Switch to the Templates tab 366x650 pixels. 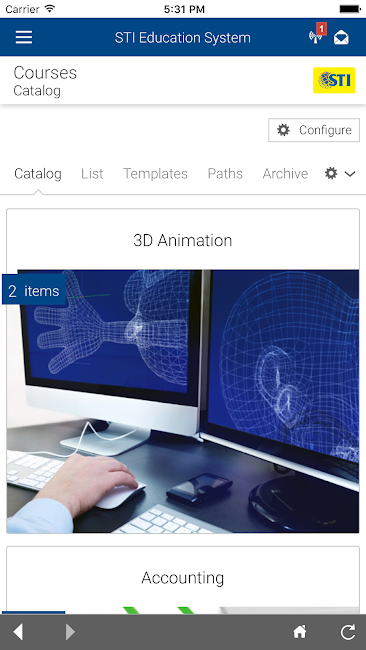[155, 173]
